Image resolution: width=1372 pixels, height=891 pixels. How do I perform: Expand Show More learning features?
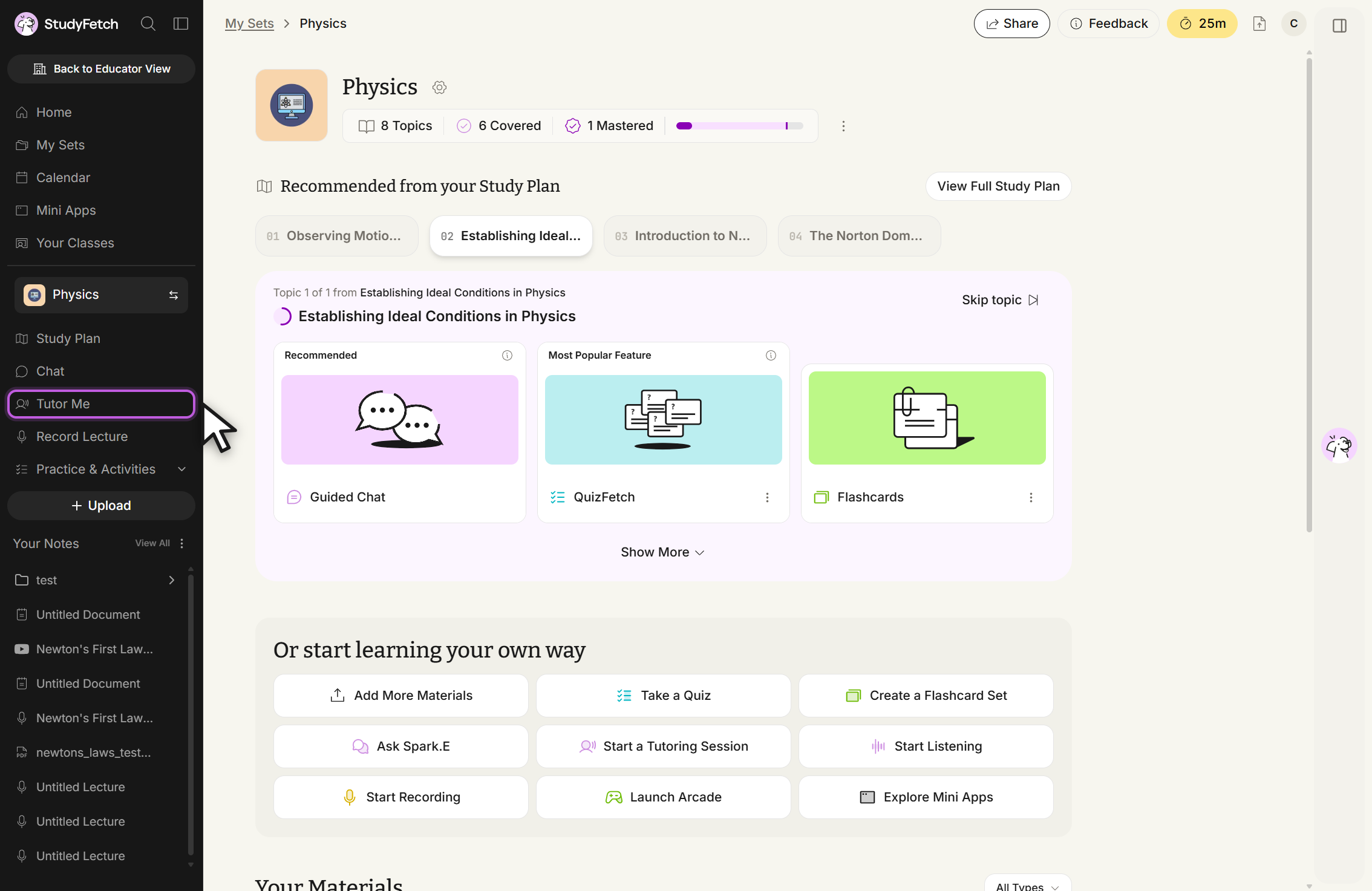pyautogui.click(x=663, y=552)
